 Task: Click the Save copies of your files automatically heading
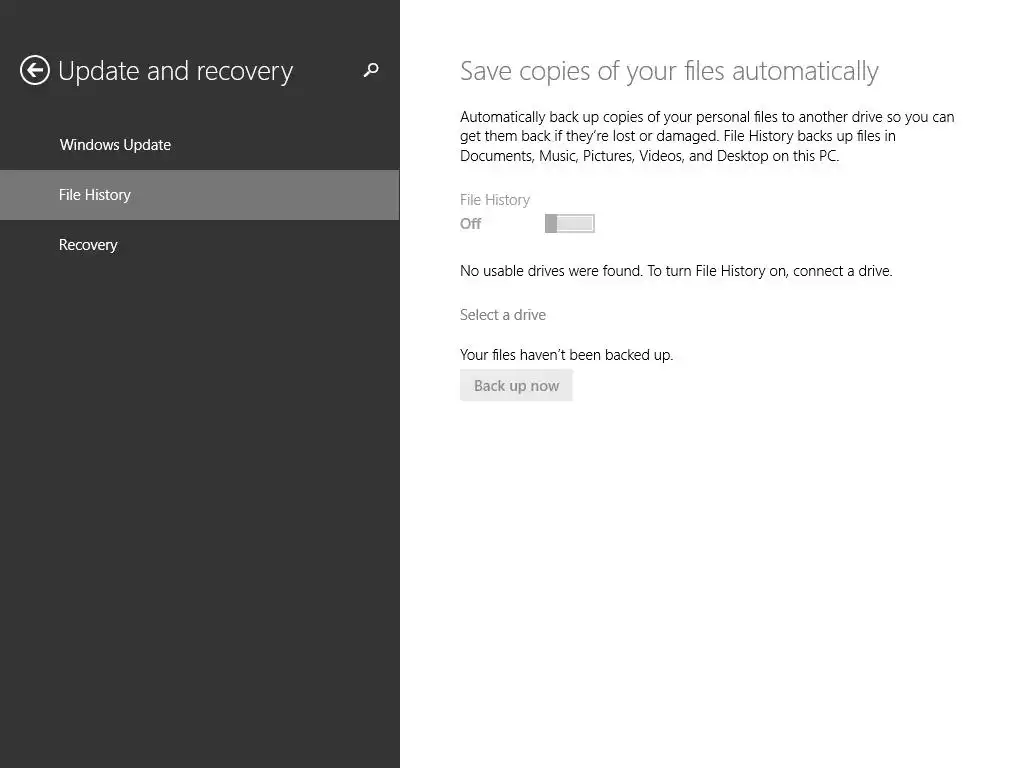pyautogui.click(x=669, y=71)
